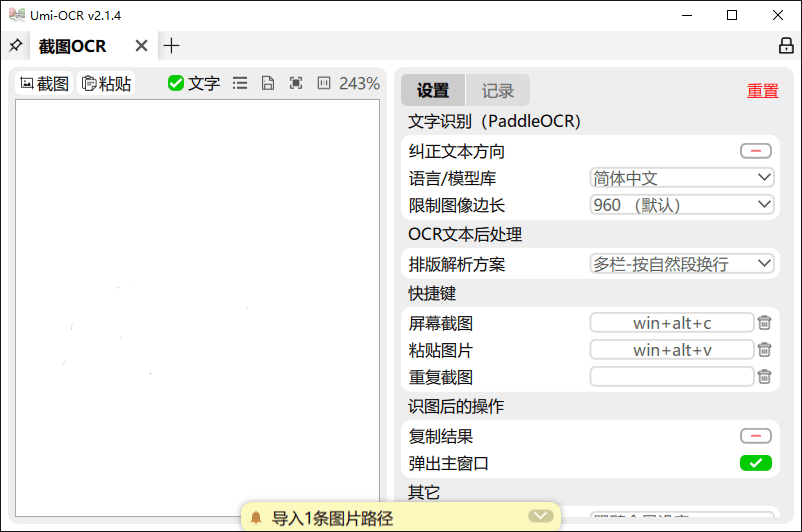Click the list lines icon in toolbar

coord(240,83)
